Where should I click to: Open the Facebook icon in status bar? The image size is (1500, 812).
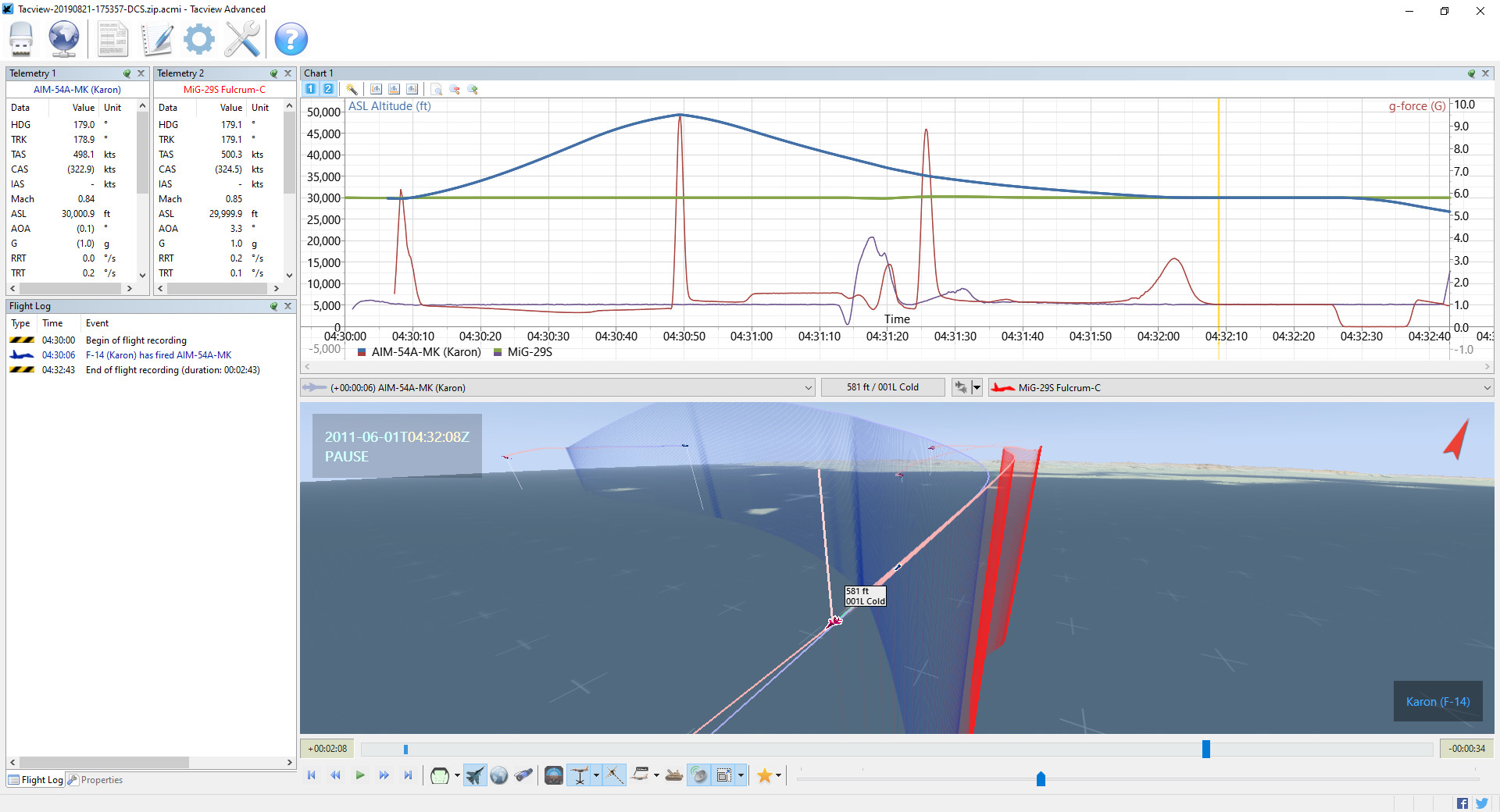[x=1462, y=803]
